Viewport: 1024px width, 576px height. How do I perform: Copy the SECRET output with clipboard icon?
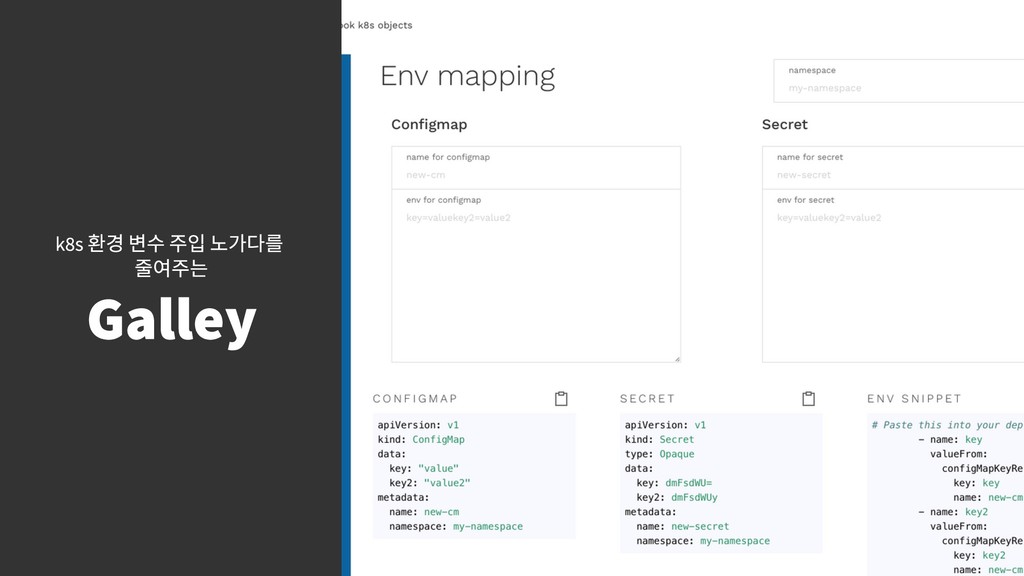click(808, 399)
